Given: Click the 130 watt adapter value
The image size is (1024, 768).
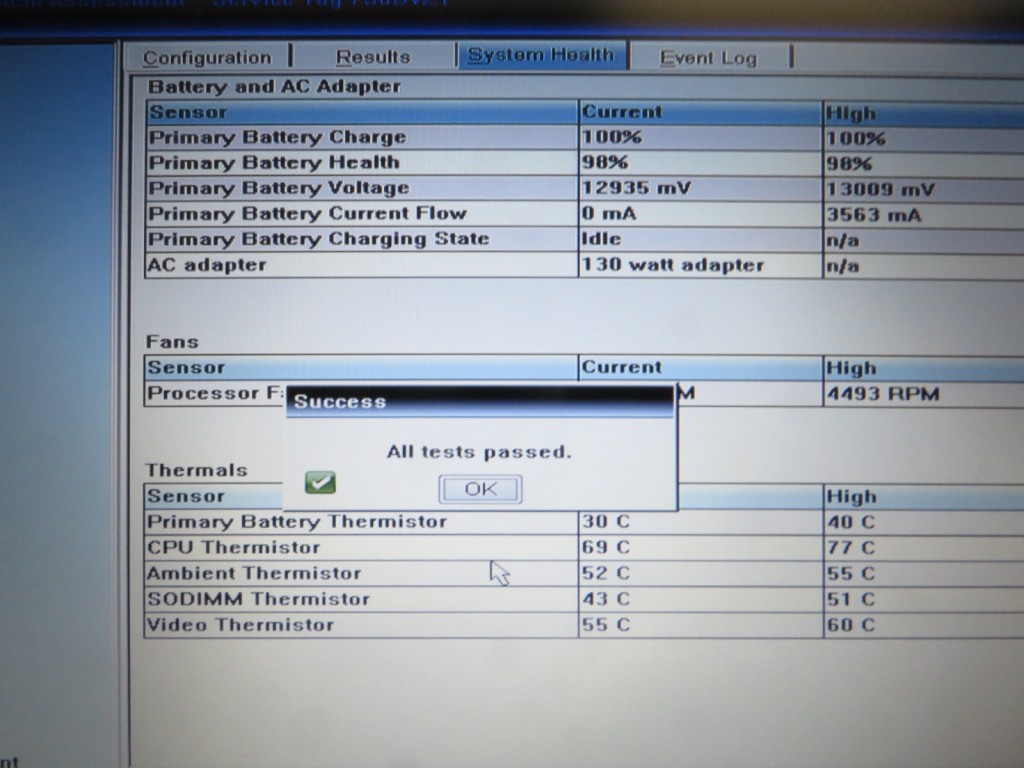Looking at the screenshot, I should coord(672,265).
